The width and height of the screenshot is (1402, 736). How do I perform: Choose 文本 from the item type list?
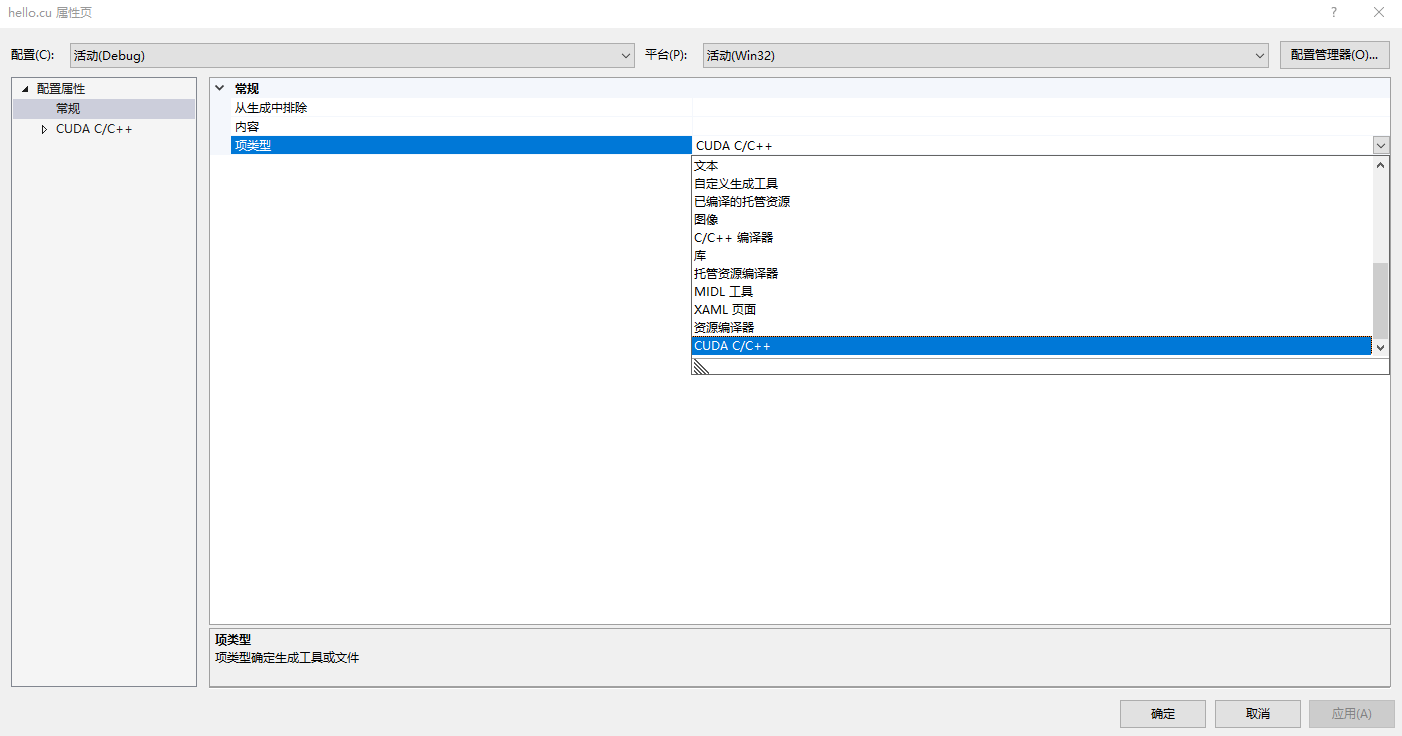[1032, 166]
